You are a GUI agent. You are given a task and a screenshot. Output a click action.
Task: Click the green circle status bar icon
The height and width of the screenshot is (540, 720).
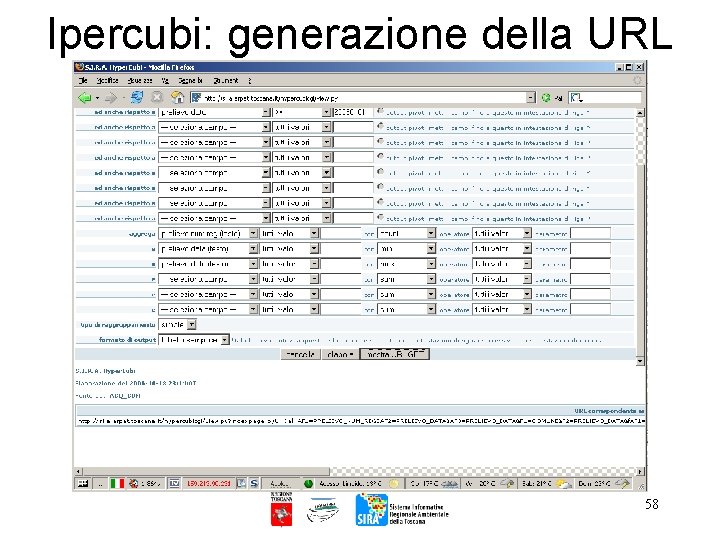point(309,483)
